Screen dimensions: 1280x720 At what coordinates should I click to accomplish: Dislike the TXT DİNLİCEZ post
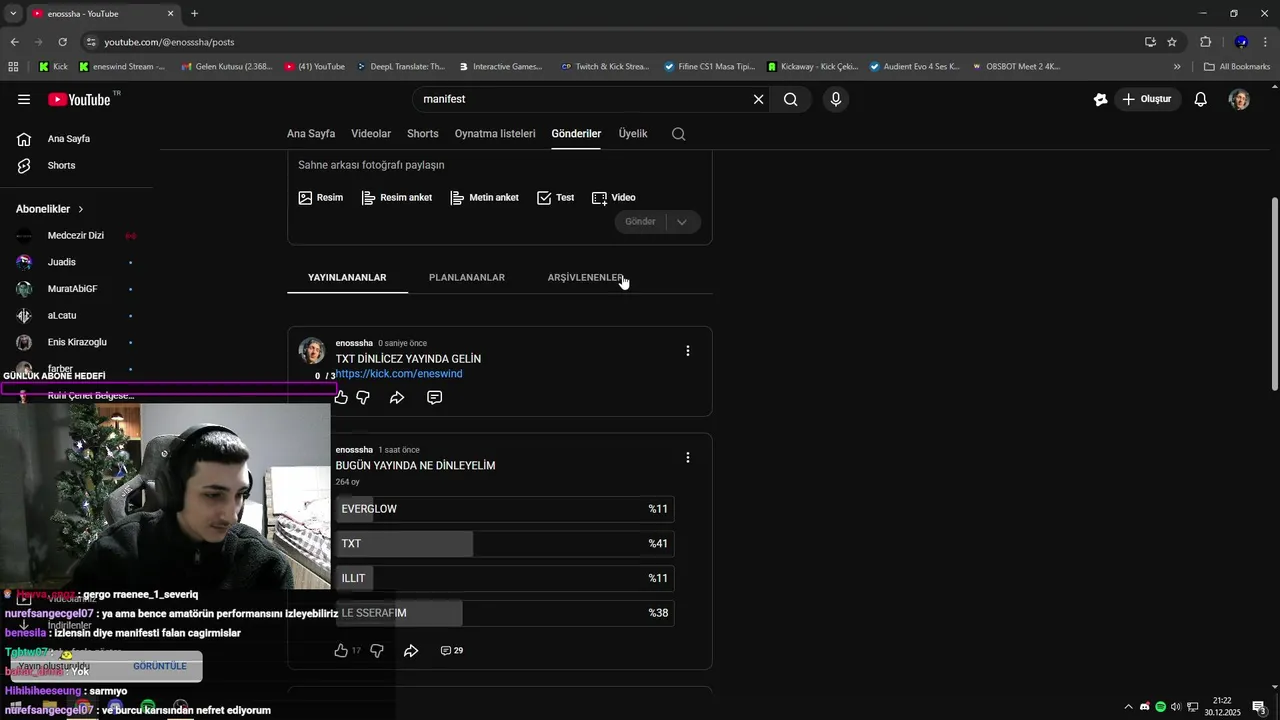tap(363, 397)
